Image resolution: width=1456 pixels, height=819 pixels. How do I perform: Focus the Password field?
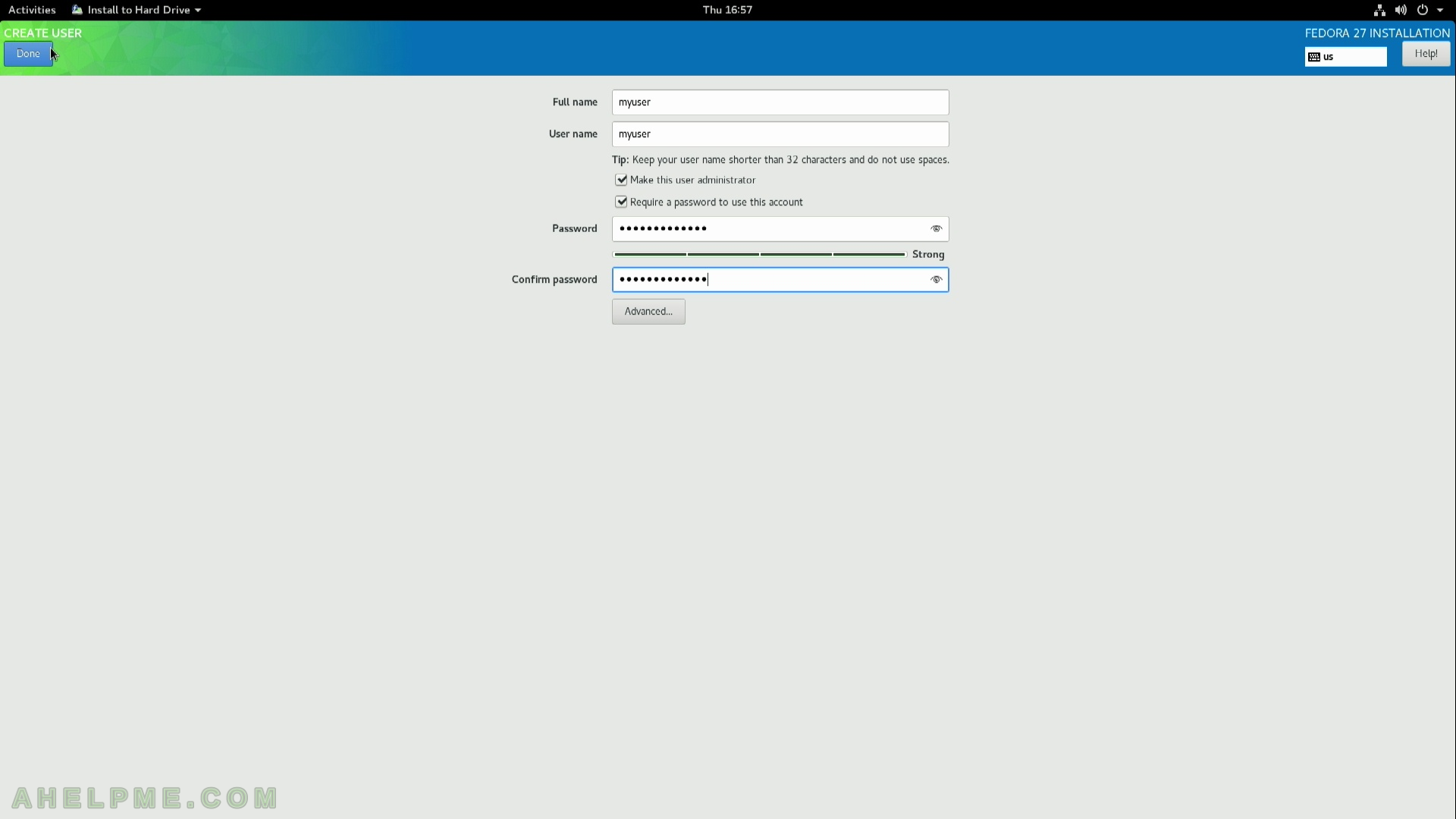pyautogui.click(x=780, y=229)
